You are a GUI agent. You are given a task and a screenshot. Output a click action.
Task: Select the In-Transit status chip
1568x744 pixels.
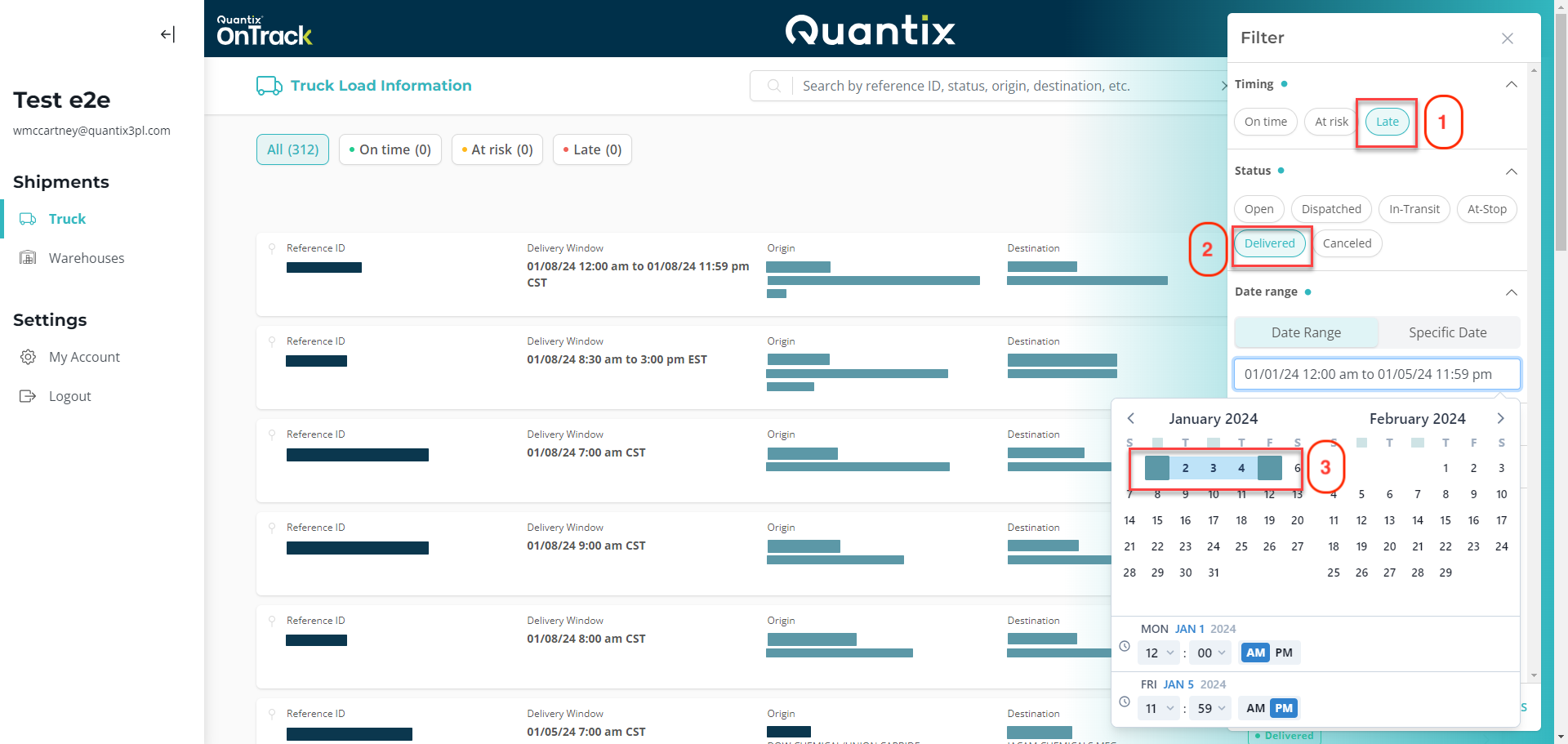[1414, 209]
